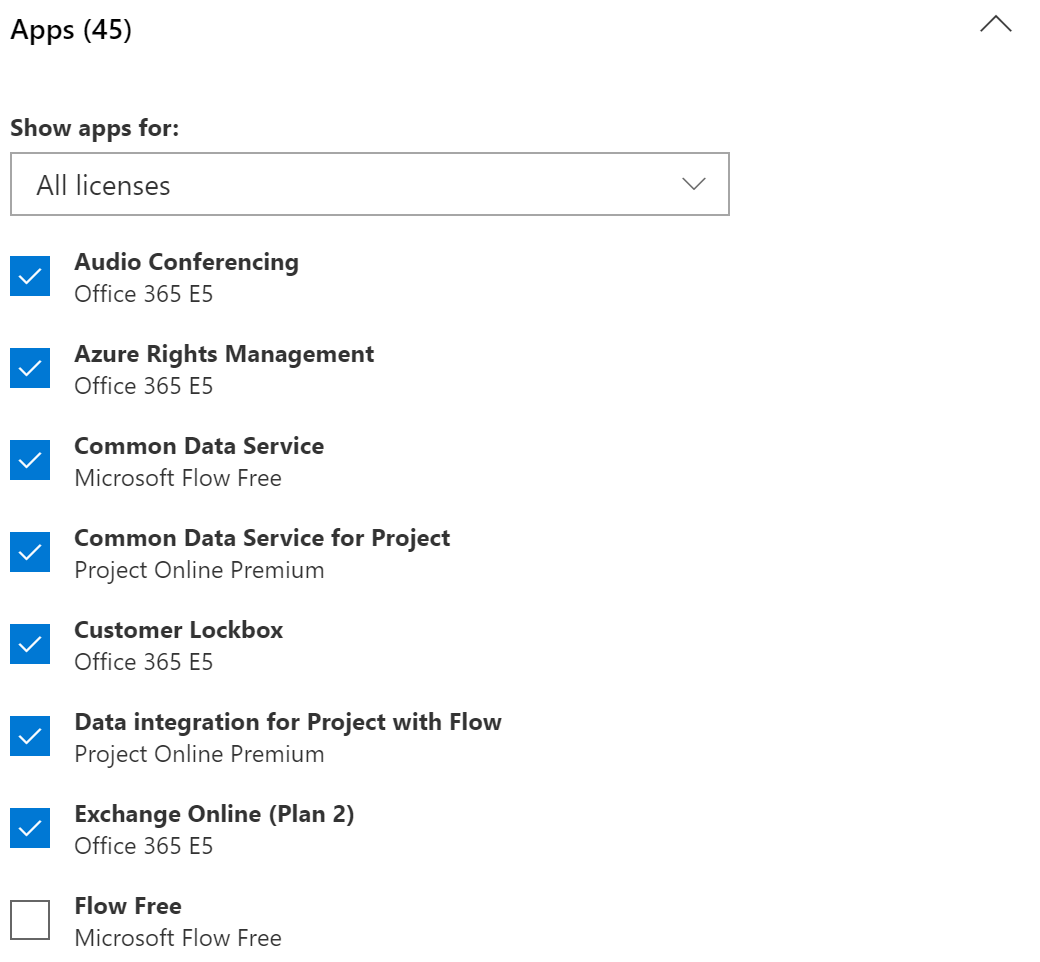This screenshot has width=1040, height=962.
Task: Collapse the Apps (45) section chevron
Action: coord(995,25)
